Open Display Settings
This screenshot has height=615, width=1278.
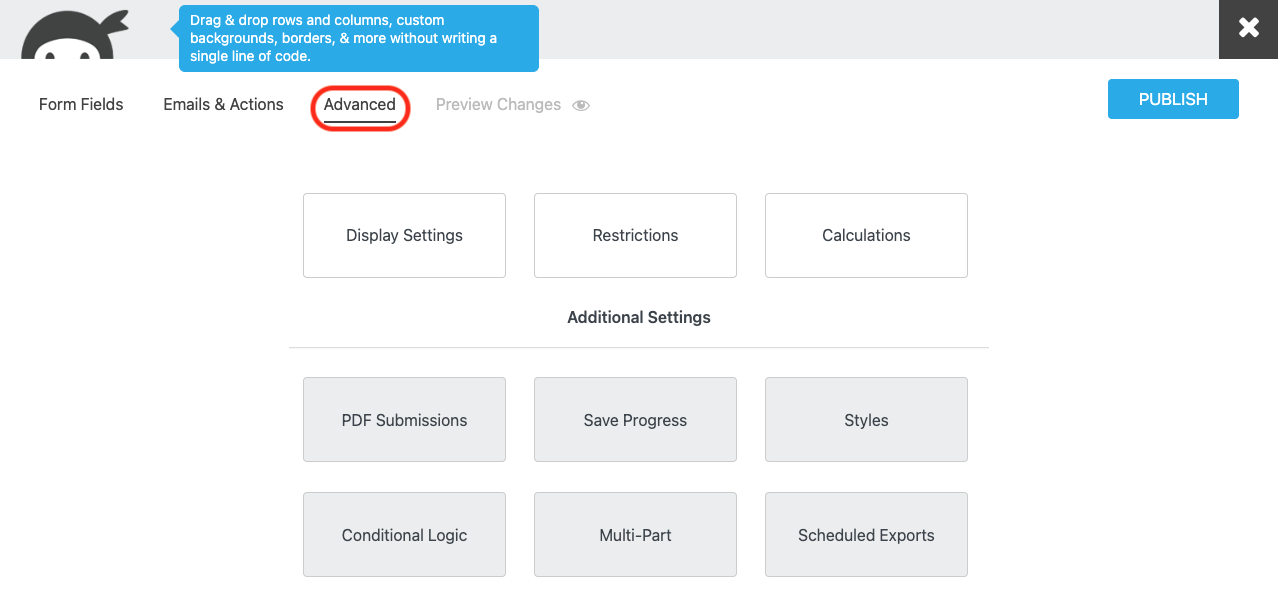tap(404, 235)
